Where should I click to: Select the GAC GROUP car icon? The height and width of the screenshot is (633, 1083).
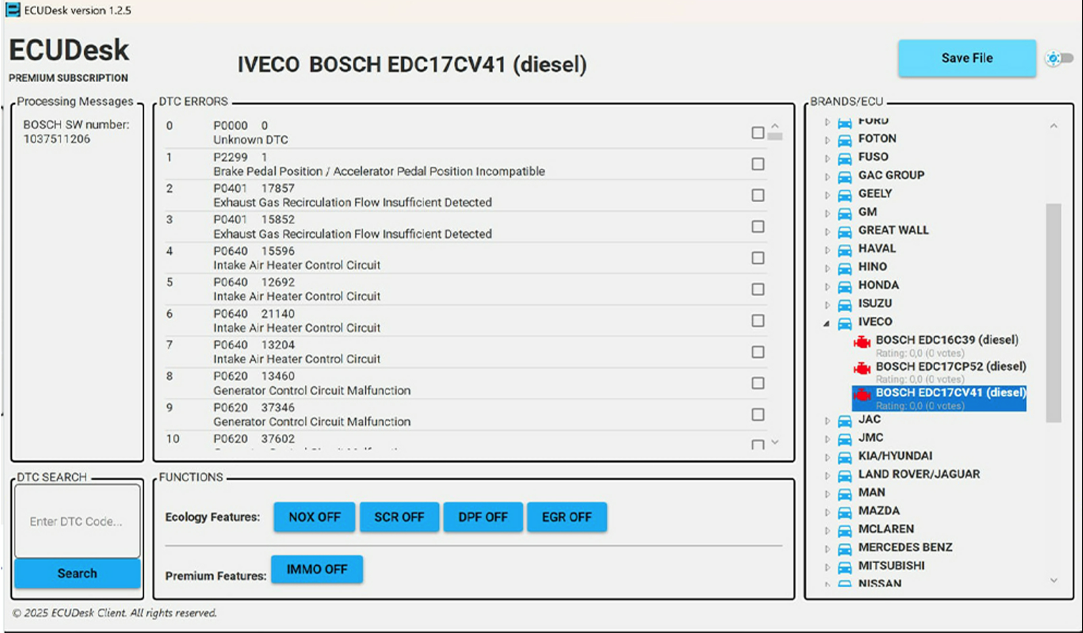[x=845, y=176]
